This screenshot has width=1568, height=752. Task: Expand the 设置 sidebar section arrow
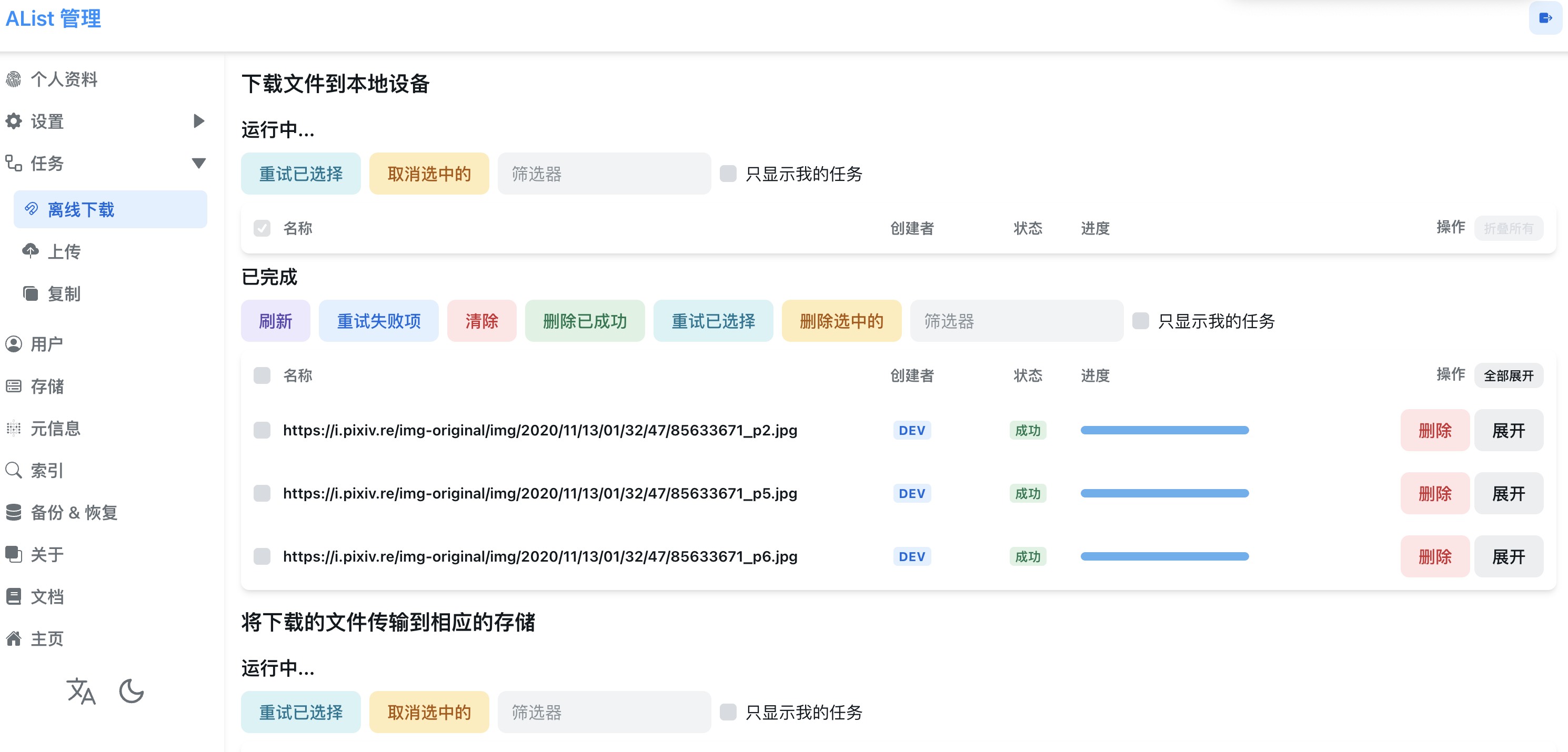pos(198,121)
